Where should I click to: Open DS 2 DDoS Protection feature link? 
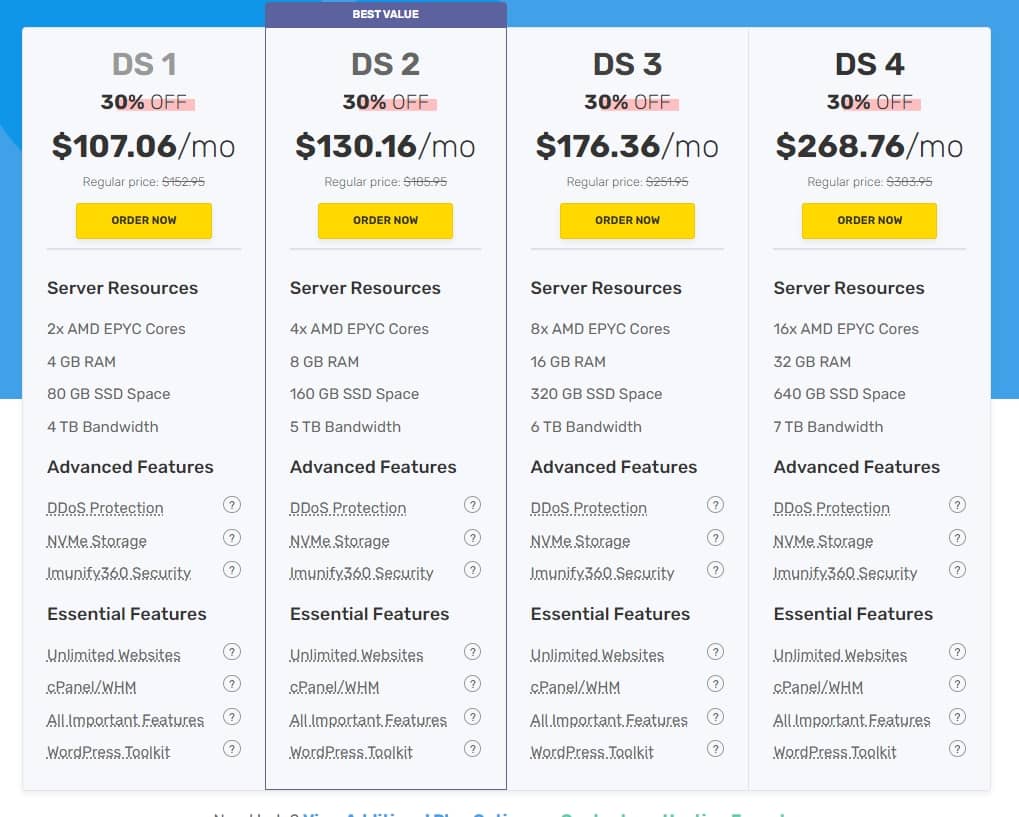click(x=348, y=508)
